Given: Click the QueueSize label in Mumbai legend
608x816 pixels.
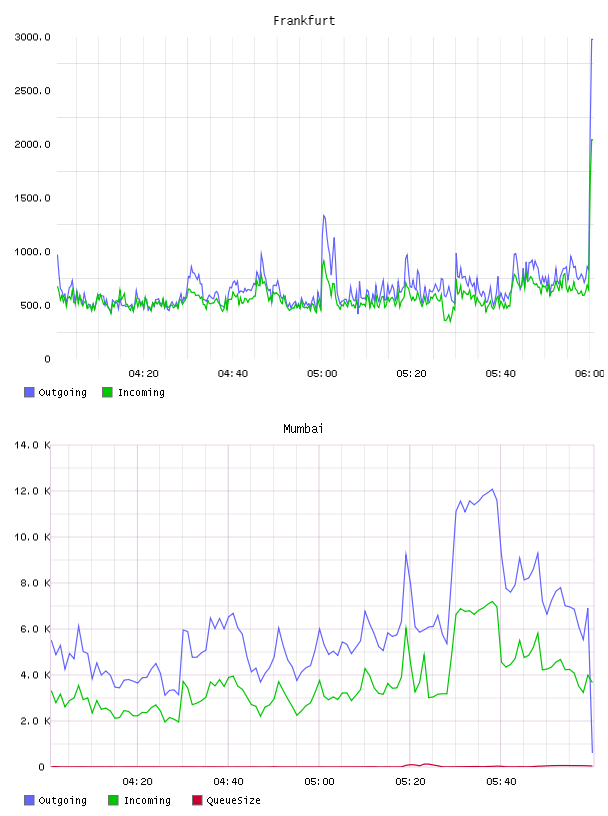Looking at the screenshot, I should coord(233,800).
